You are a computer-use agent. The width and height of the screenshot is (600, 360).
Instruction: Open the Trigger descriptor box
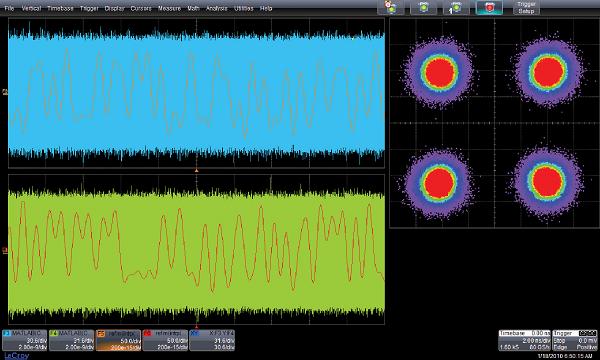[x=575, y=340]
